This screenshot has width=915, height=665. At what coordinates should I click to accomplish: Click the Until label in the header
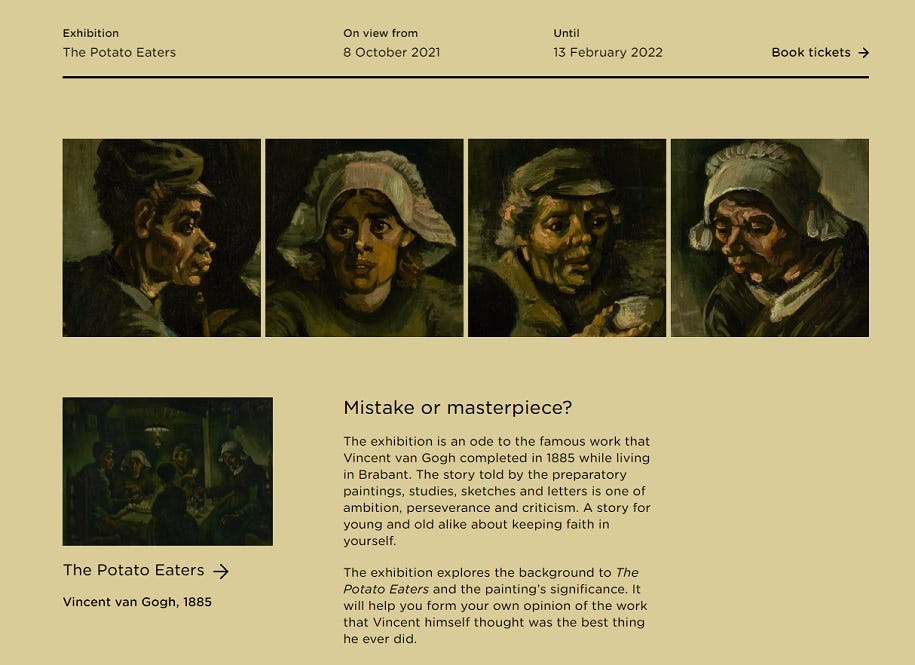(566, 33)
